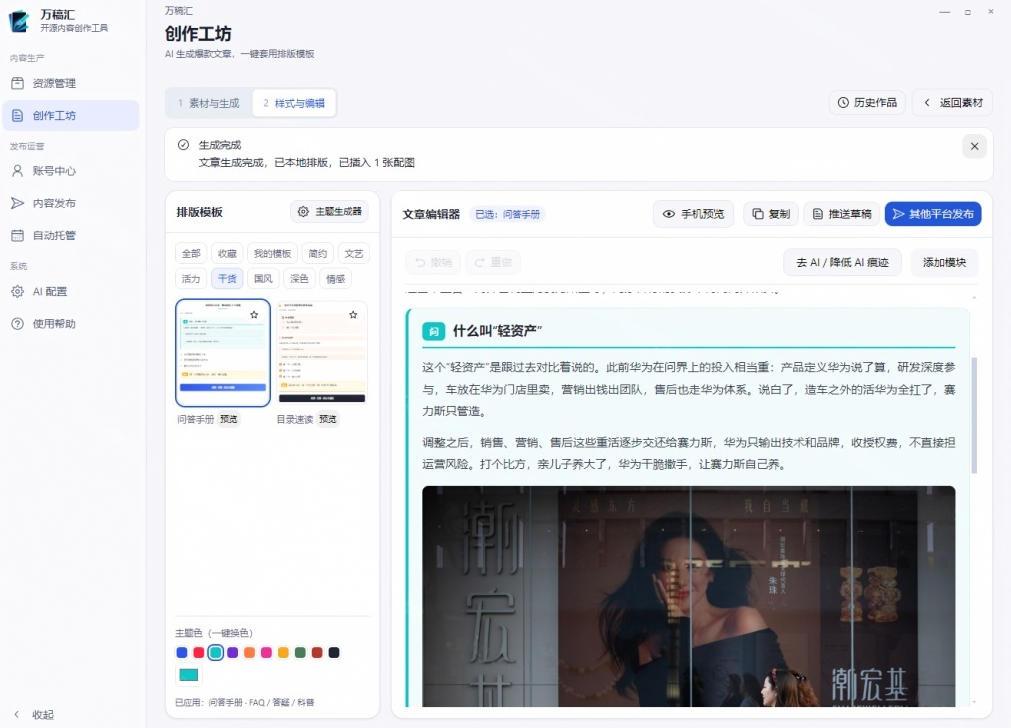Preview the 问答手册 template

tap(228, 419)
